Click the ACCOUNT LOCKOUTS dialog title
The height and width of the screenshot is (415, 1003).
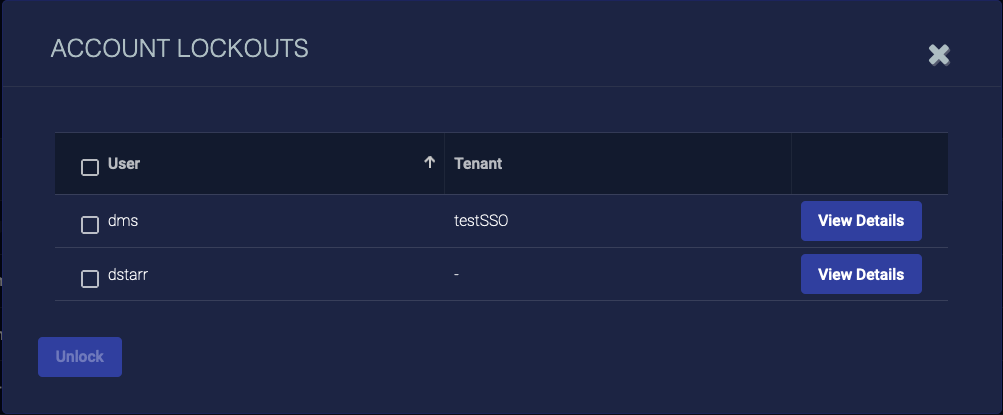click(x=179, y=48)
